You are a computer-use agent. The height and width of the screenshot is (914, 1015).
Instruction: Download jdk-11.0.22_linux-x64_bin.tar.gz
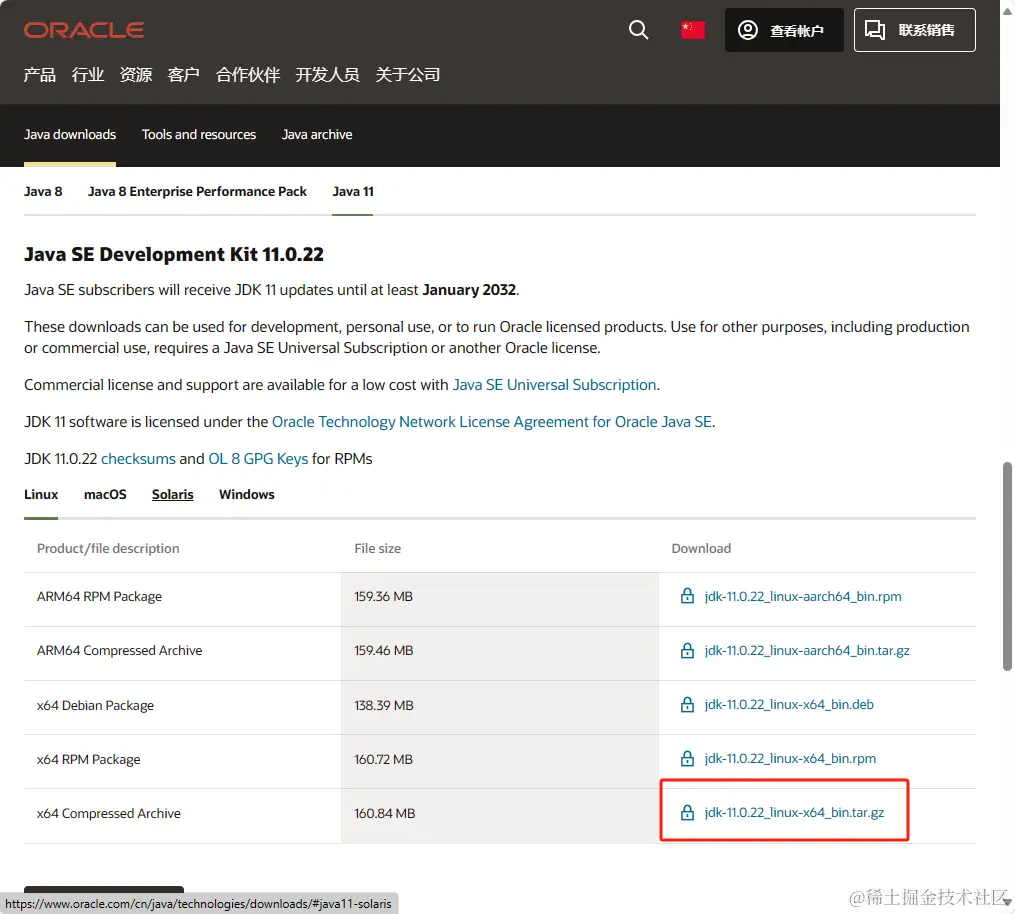pos(794,812)
